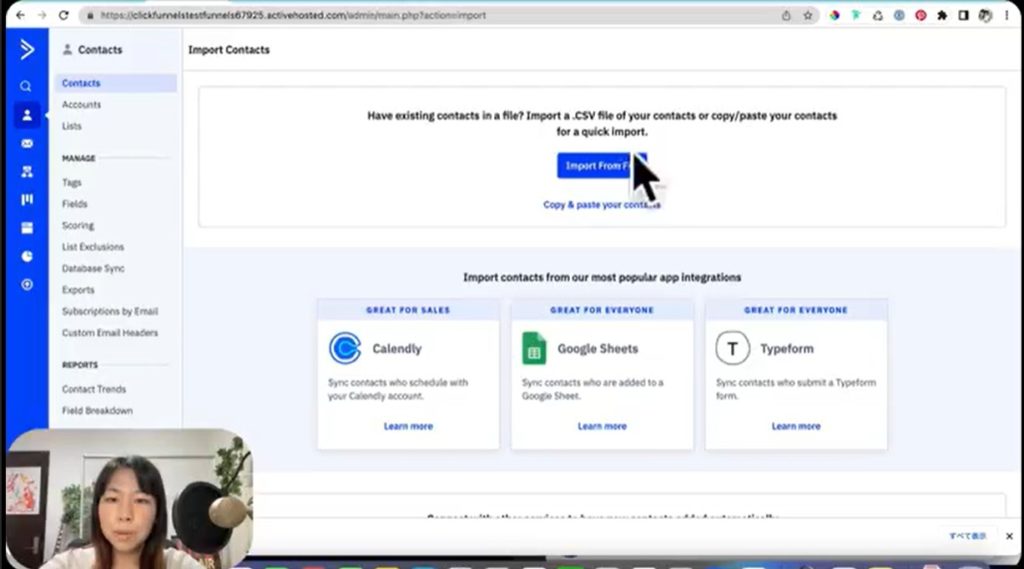Reload the page
Viewport: 1024px width, 569px height.
(64, 16)
